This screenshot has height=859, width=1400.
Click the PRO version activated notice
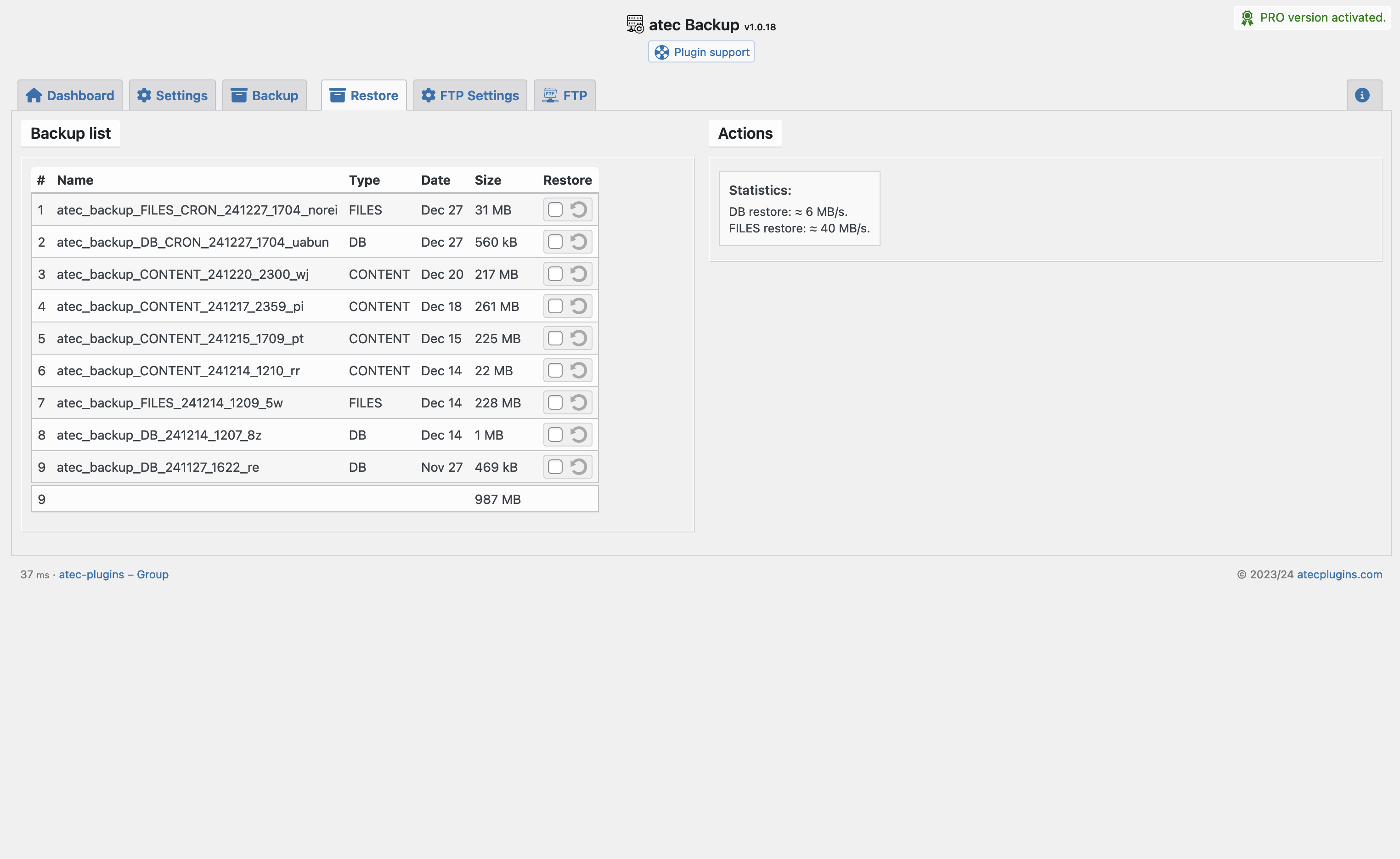[x=1313, y=17]
